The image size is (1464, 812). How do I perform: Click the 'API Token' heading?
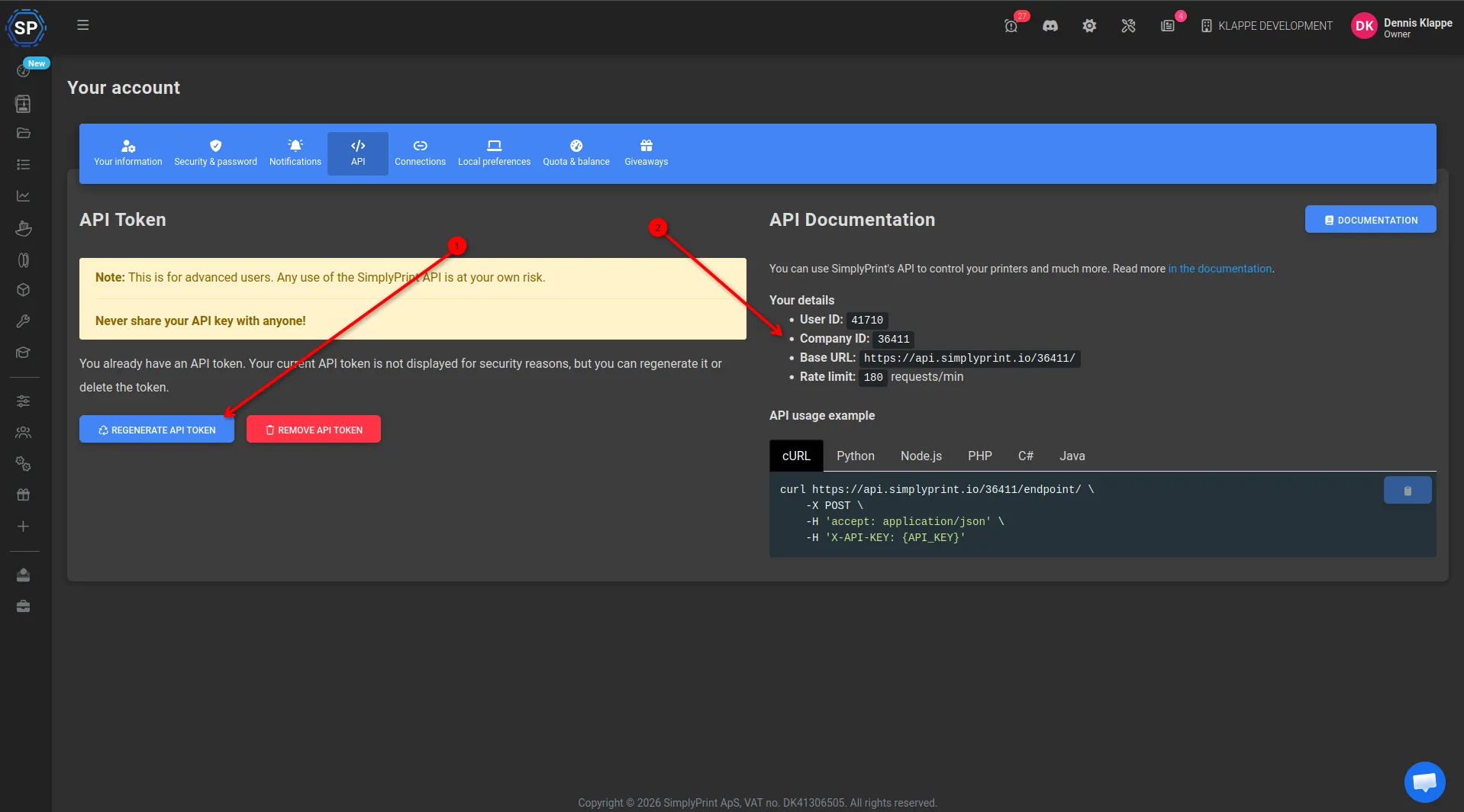[123, 220]
